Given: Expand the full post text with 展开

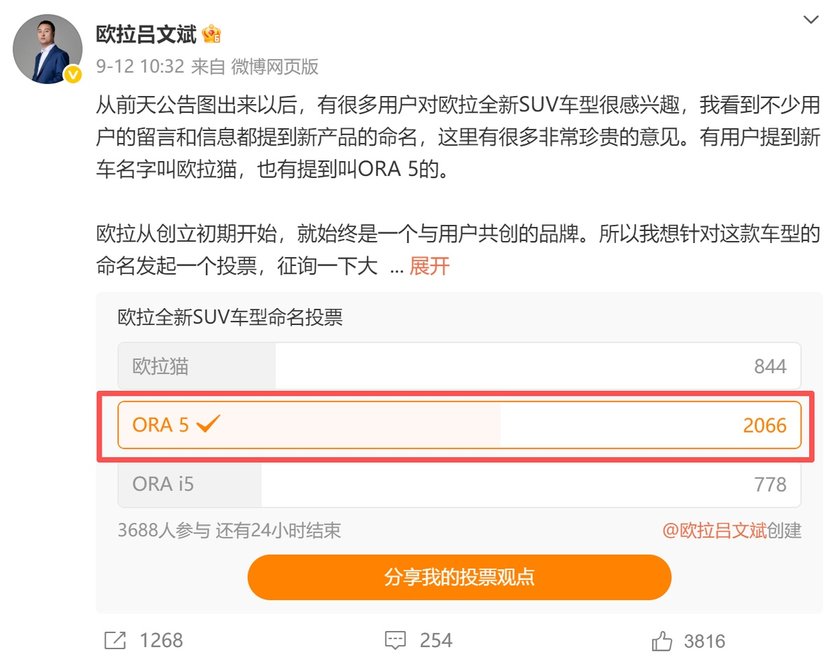Looking at the screenshot, I should point(430,266).
